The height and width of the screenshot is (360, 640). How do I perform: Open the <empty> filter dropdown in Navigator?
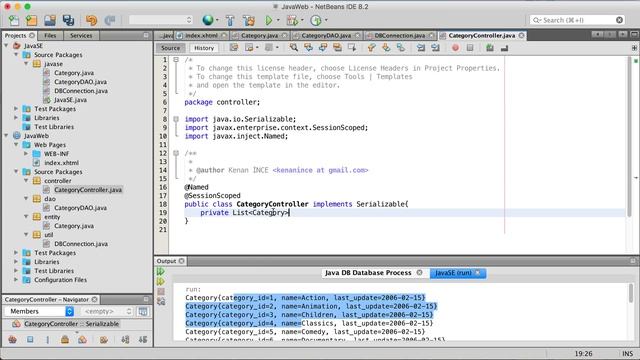tap(107, 311)
